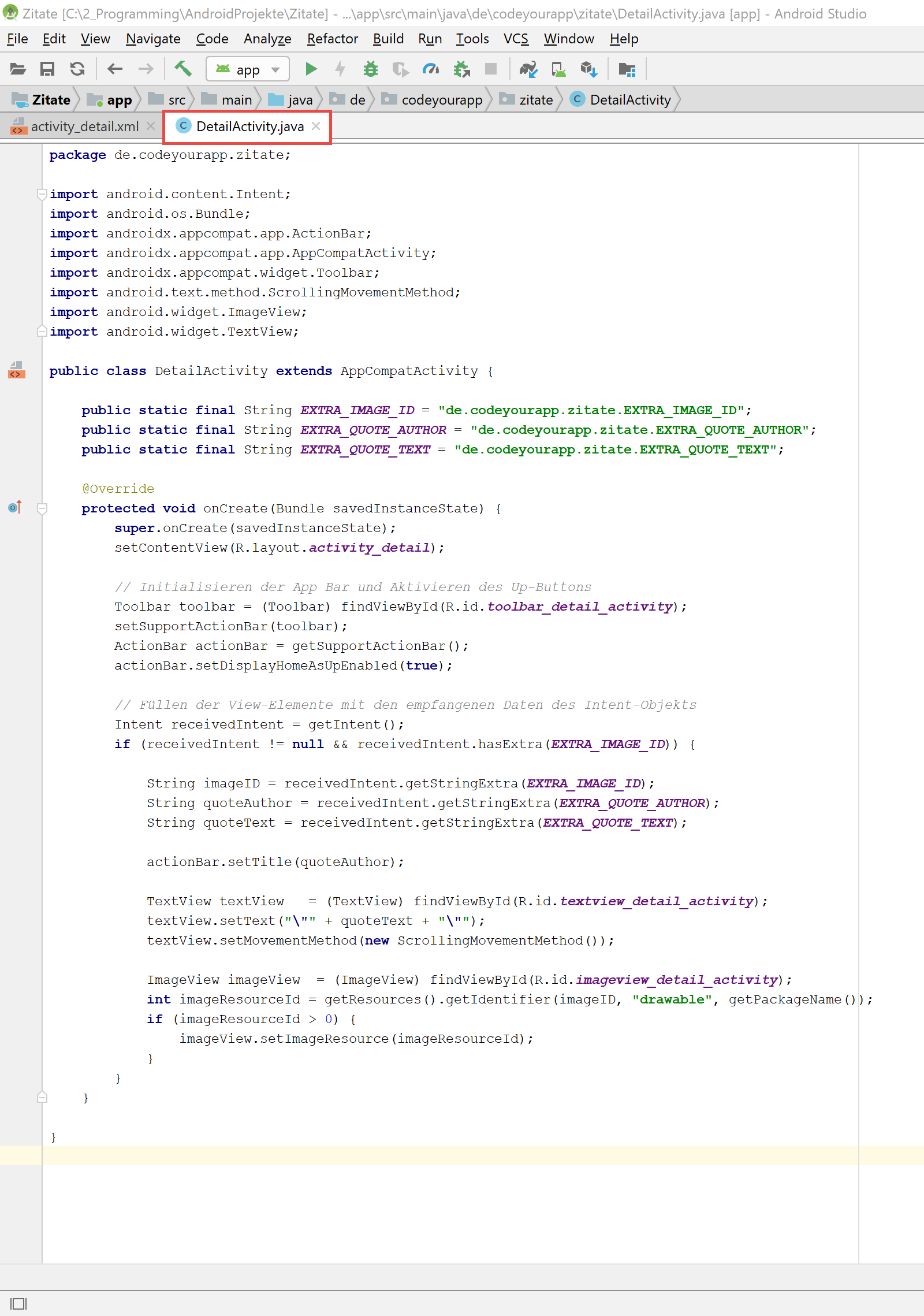Open the Edit menu
Image resolution: width=924 pixels, height=1316 pixels.
tap(54, 39)
